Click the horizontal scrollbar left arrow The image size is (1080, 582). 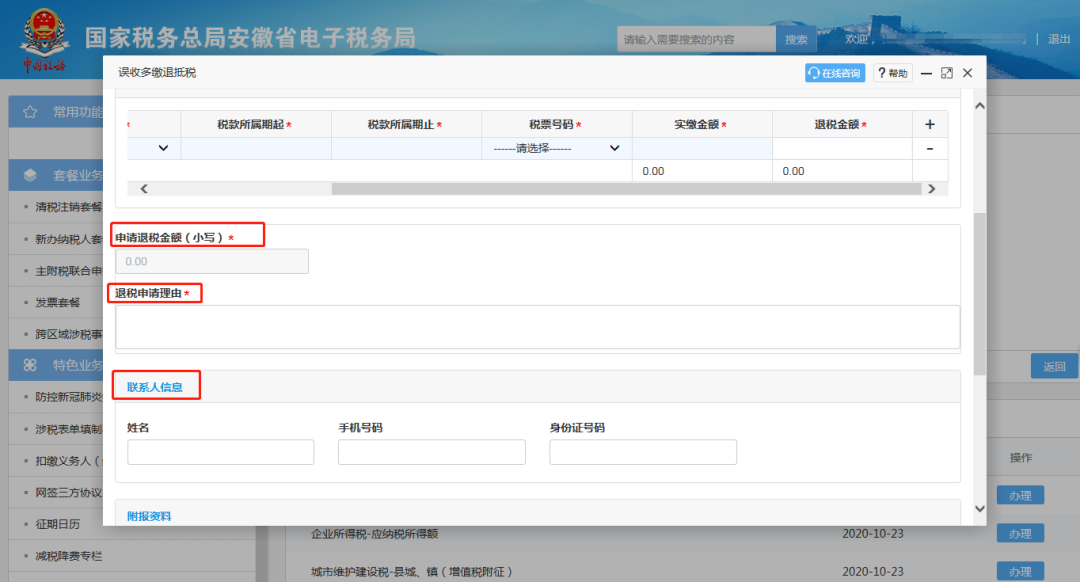pos(143,188)
